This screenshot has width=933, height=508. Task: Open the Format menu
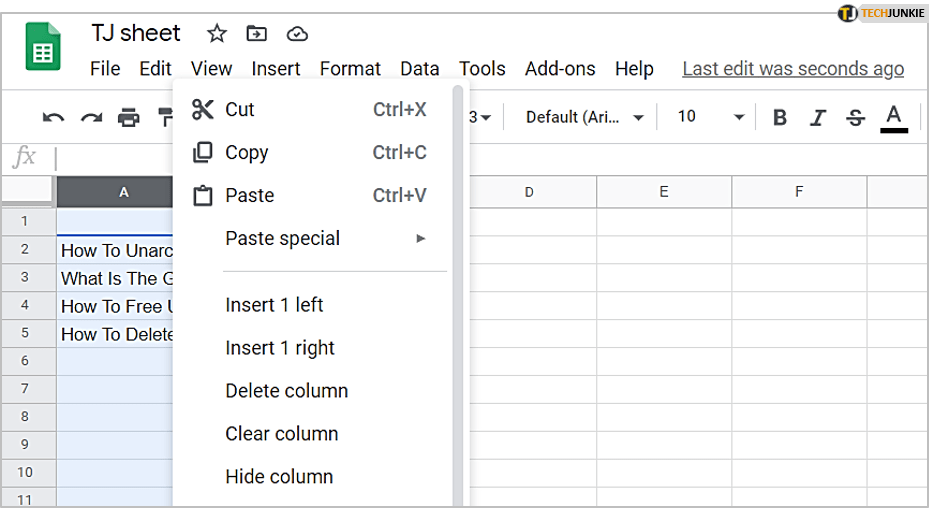[x=350, y=69]
